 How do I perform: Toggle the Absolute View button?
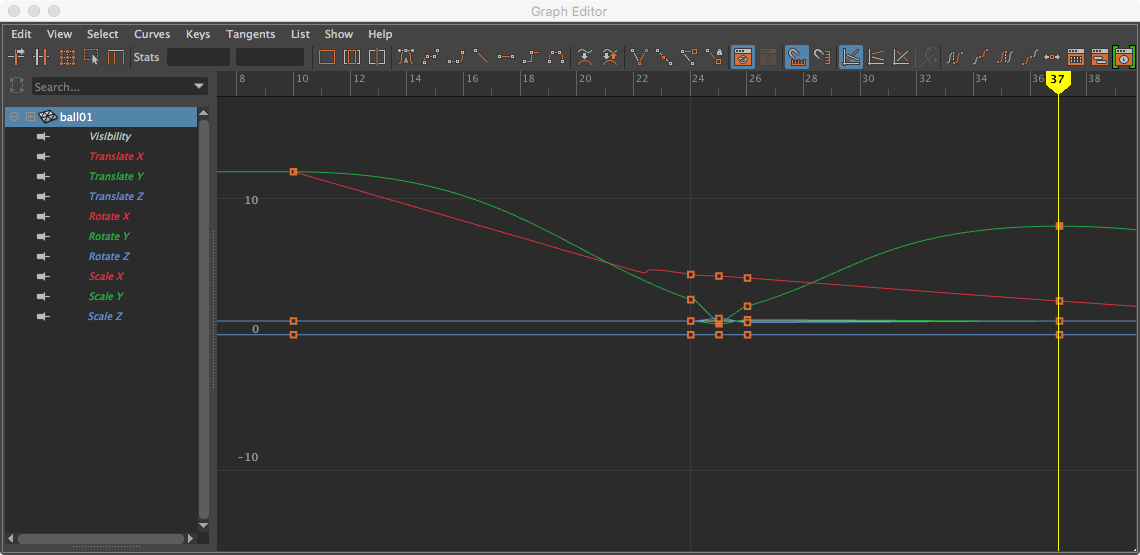coord(851,57)
